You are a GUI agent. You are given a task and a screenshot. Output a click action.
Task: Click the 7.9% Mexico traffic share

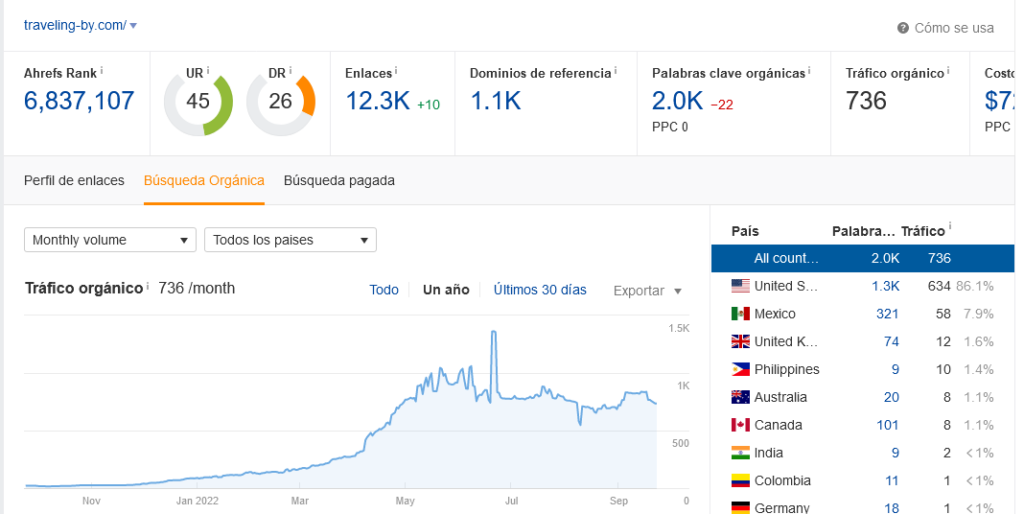click(978, 314)
